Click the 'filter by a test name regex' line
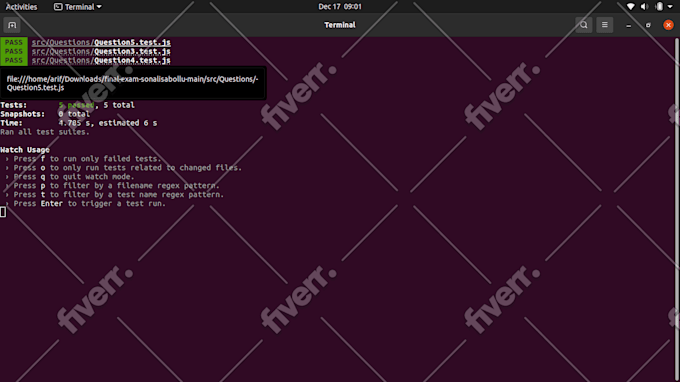Viewport: 680px width, 382px height. coord(114,195)
